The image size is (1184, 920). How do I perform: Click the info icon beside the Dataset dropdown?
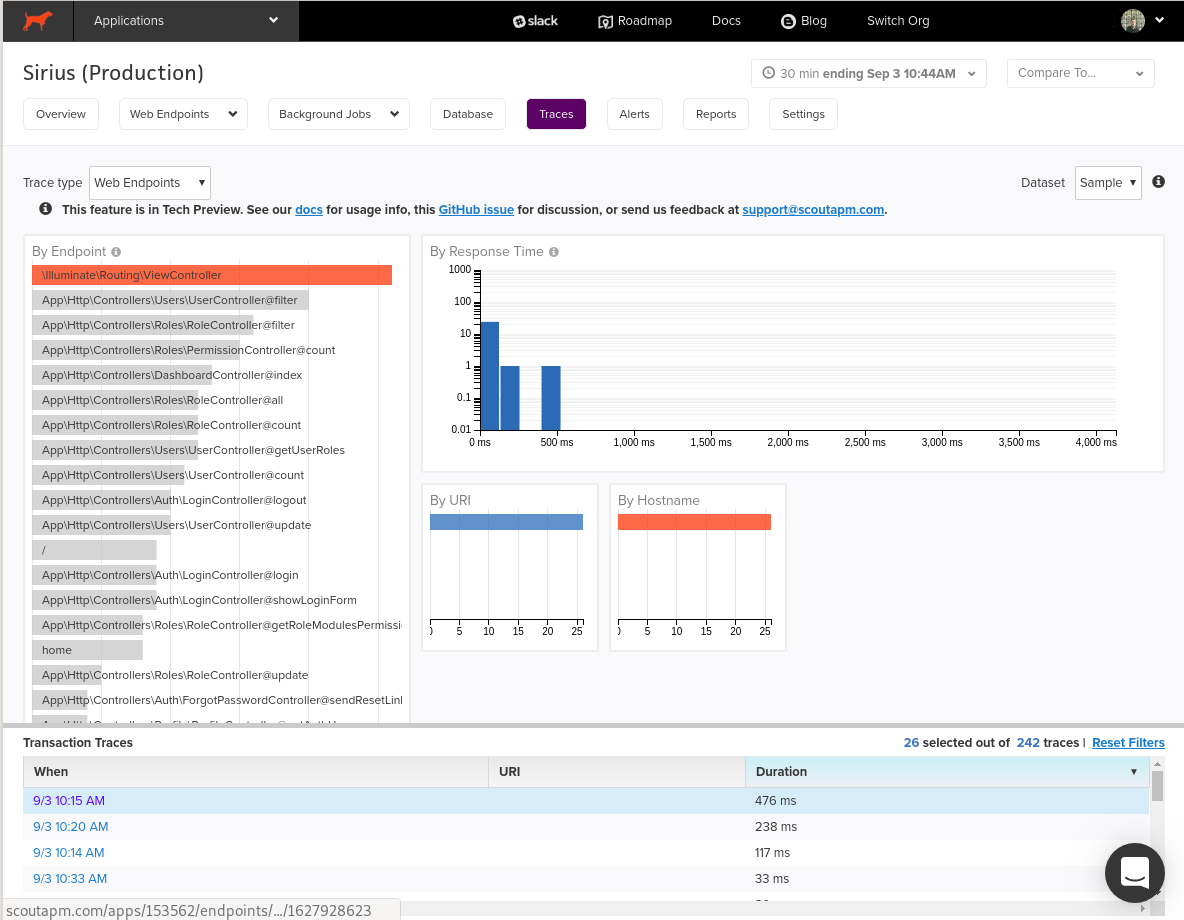1158,181
